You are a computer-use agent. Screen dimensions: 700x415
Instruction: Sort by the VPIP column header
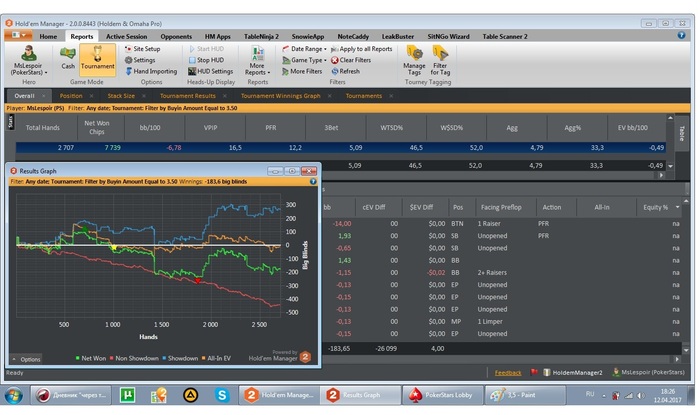point(210,128)
